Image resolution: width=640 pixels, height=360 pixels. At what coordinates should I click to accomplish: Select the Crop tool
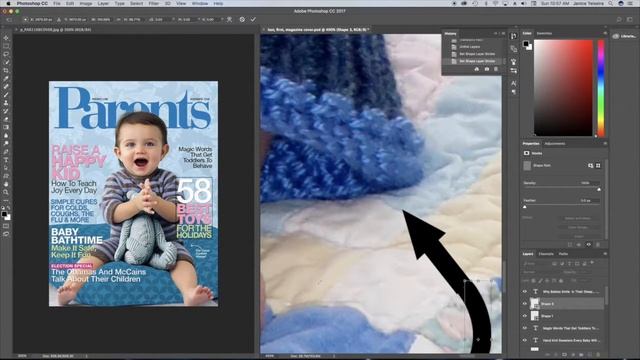tap(6, 71)
